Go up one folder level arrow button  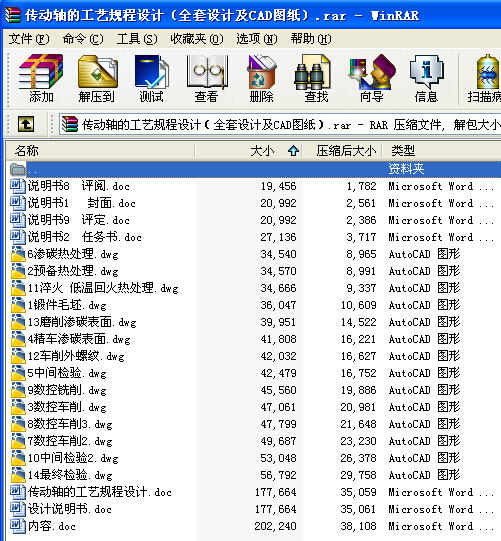(x=26, y=124)
